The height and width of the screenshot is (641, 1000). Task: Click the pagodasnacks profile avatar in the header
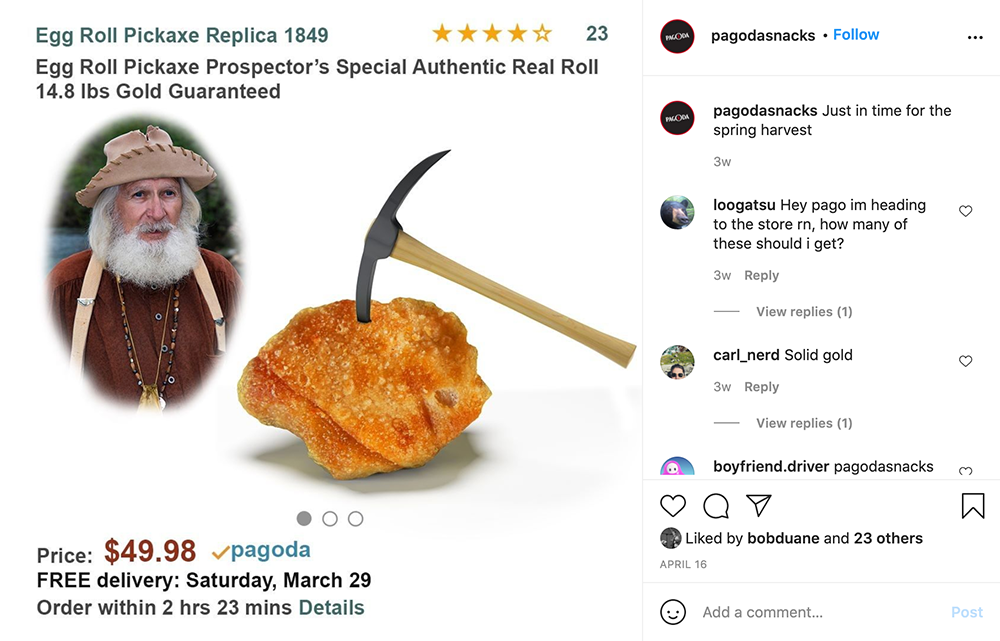677,36
